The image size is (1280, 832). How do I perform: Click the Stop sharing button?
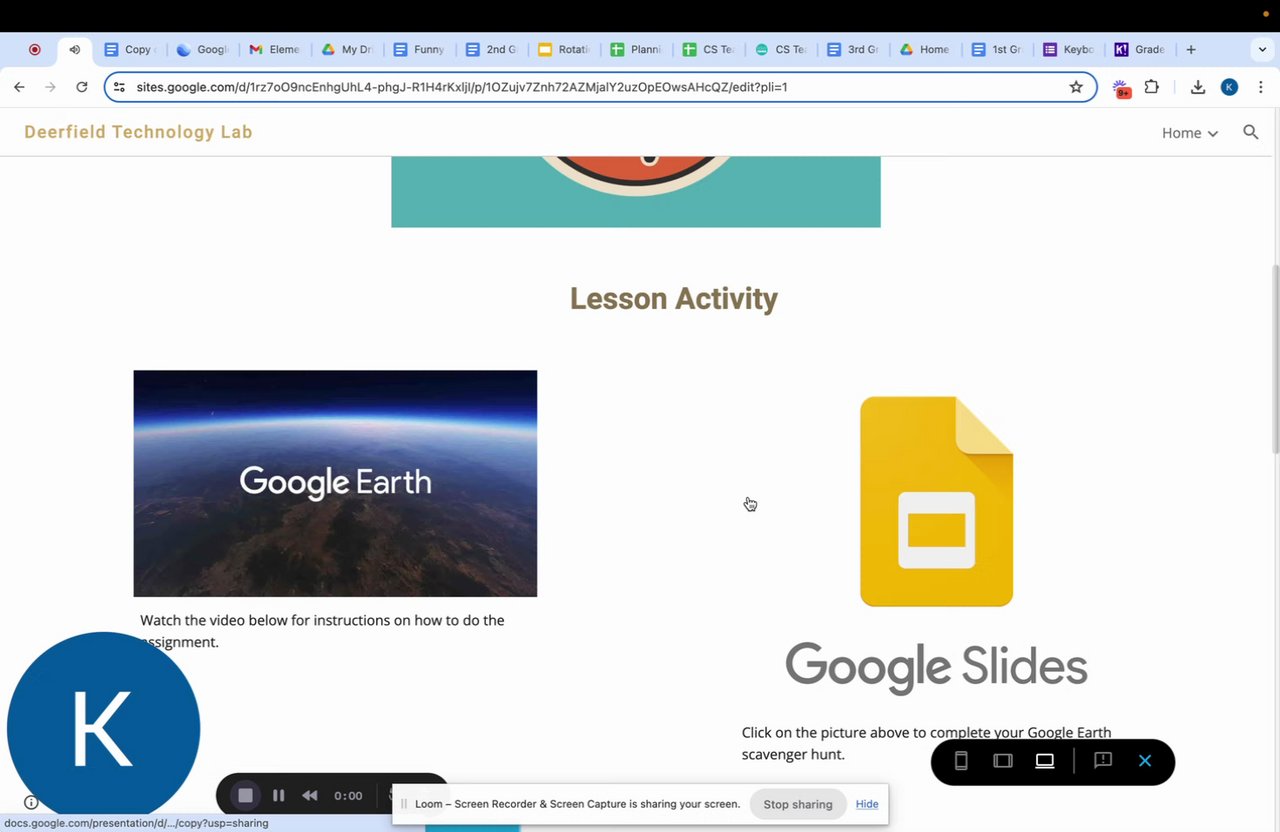798,804
